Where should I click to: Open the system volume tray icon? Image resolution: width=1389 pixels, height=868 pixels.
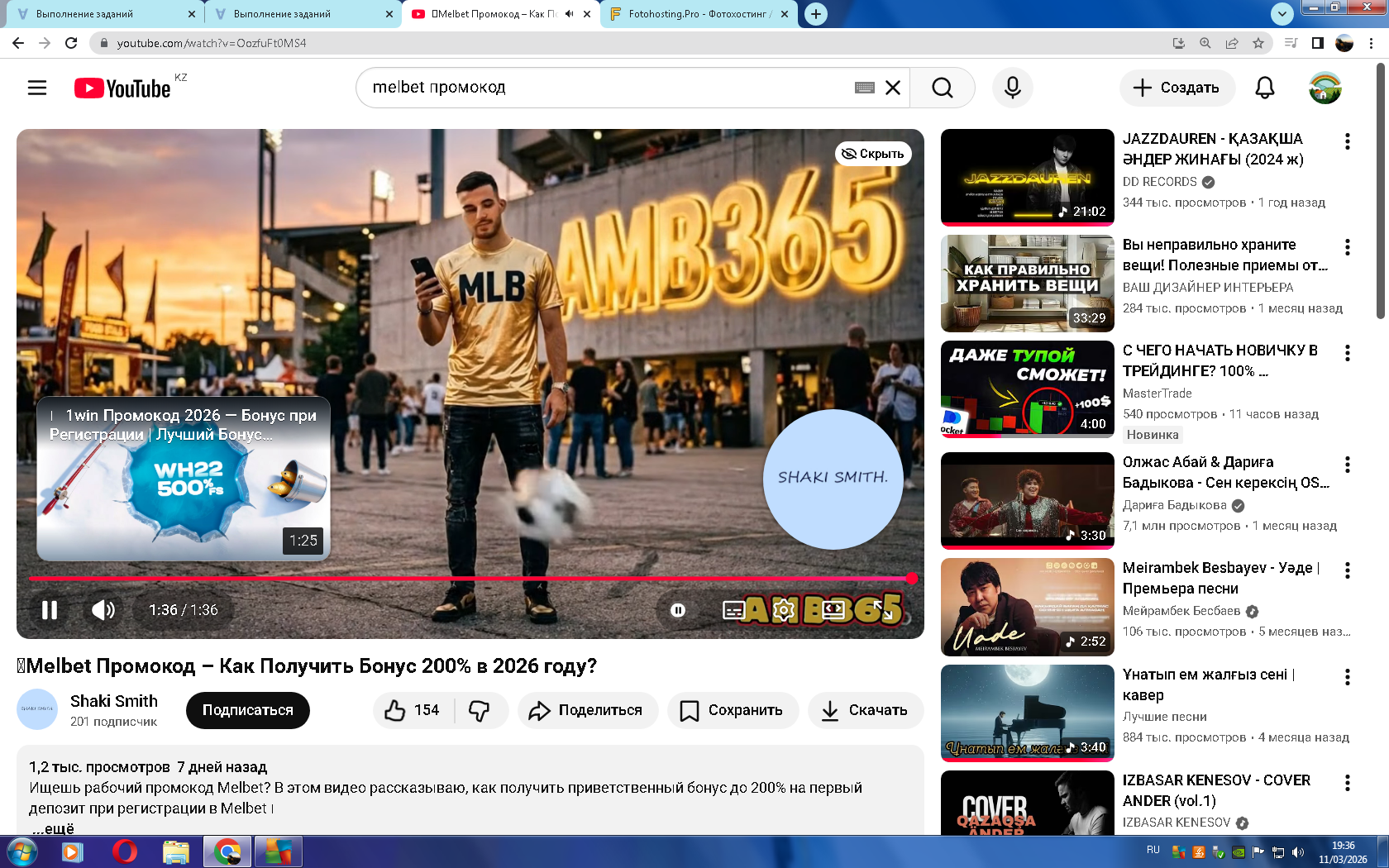click(x=1298, y=852)
